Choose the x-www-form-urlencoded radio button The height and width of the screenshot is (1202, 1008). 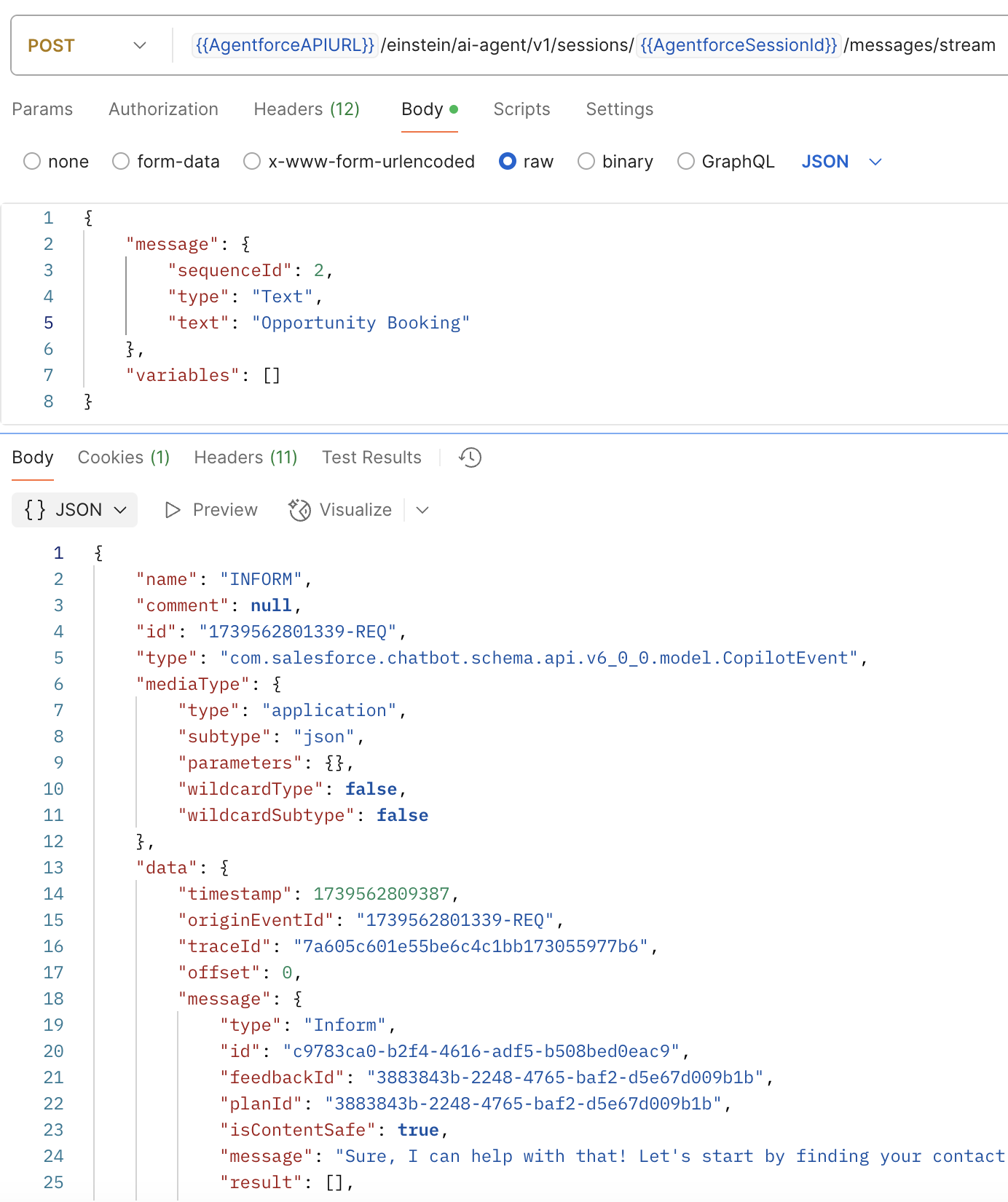[252, 161]
